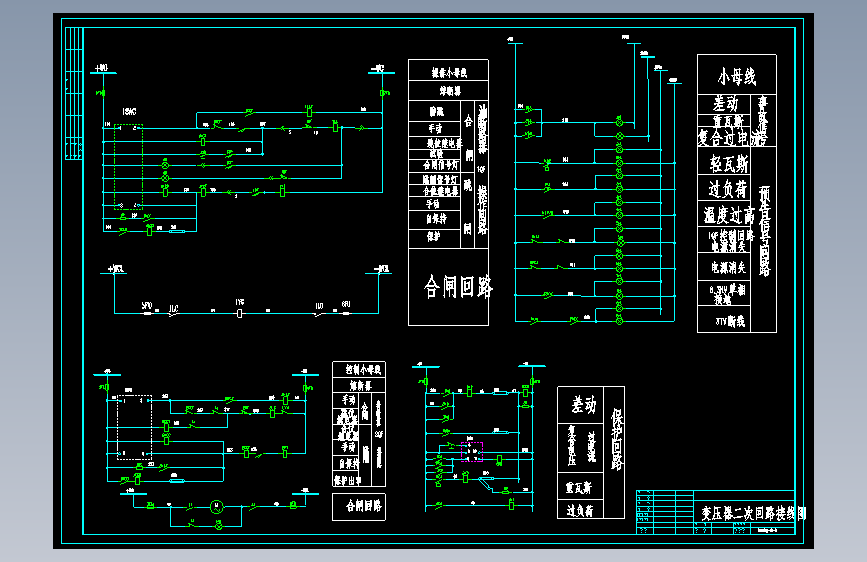Select the drawing title 变压器二次回路接线图
Screen dimensions: 867x562
pos(754,513)
